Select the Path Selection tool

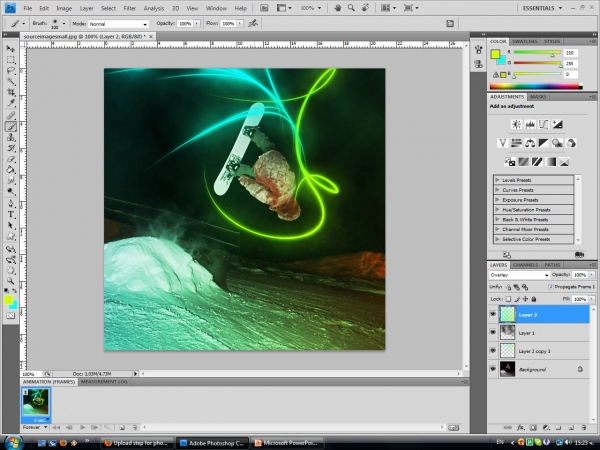coord(10,225)
